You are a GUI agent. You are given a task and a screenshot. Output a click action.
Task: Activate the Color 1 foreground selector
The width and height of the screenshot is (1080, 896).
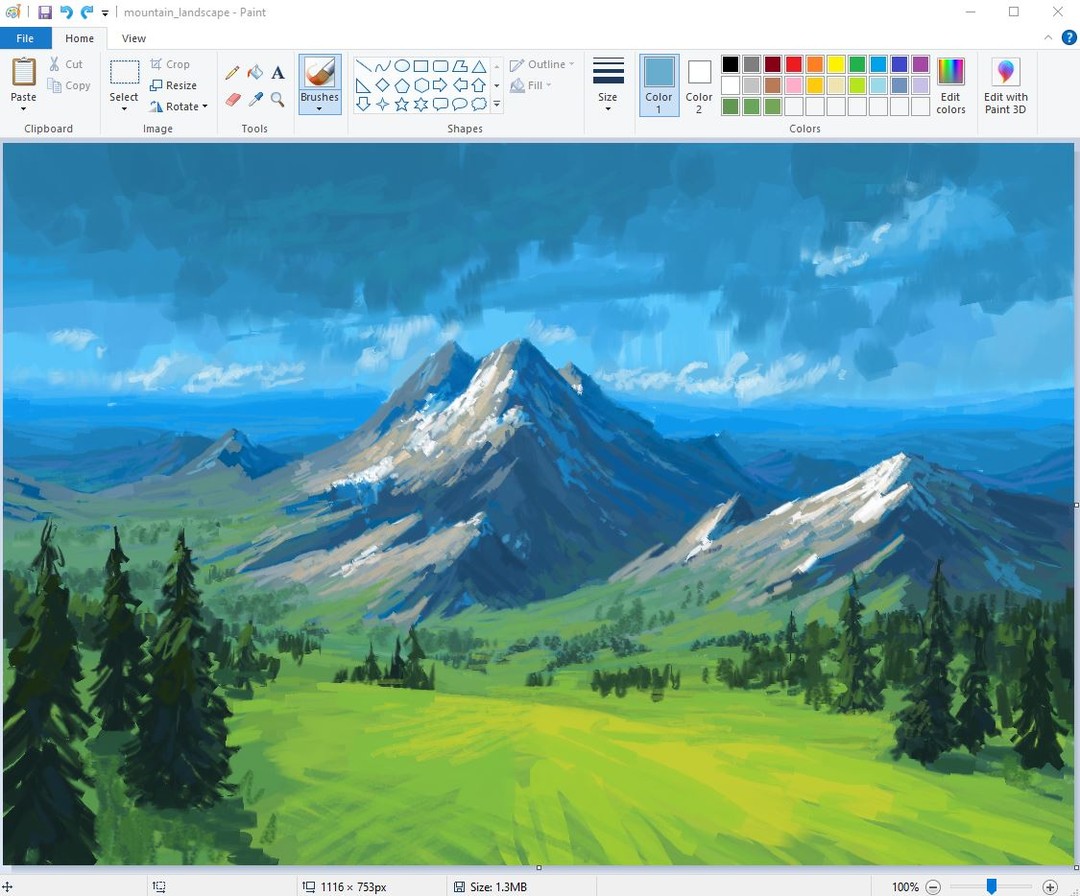(x=659, y=85)
